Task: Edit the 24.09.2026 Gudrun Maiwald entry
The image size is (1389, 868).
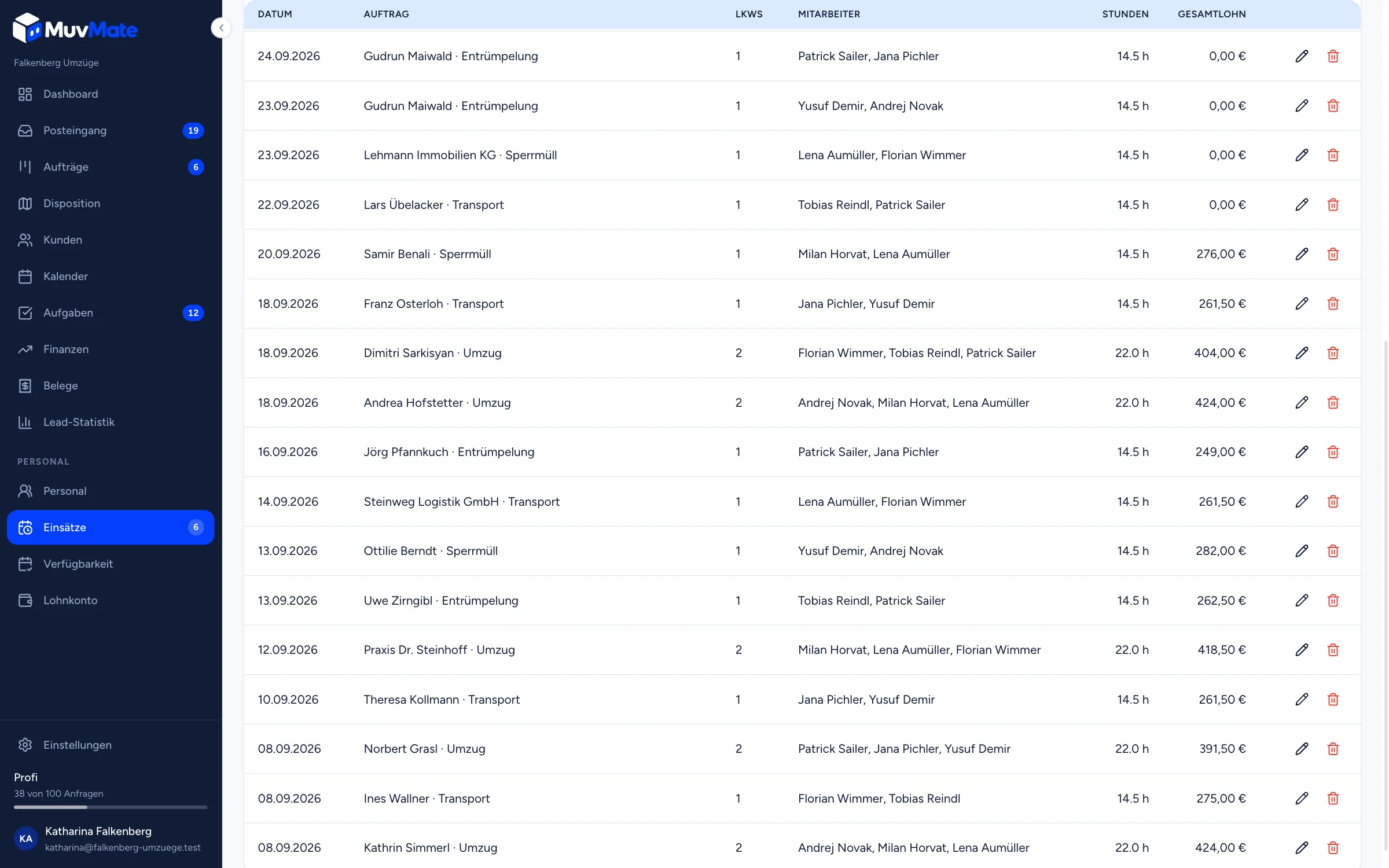Action: point(1302,56)
